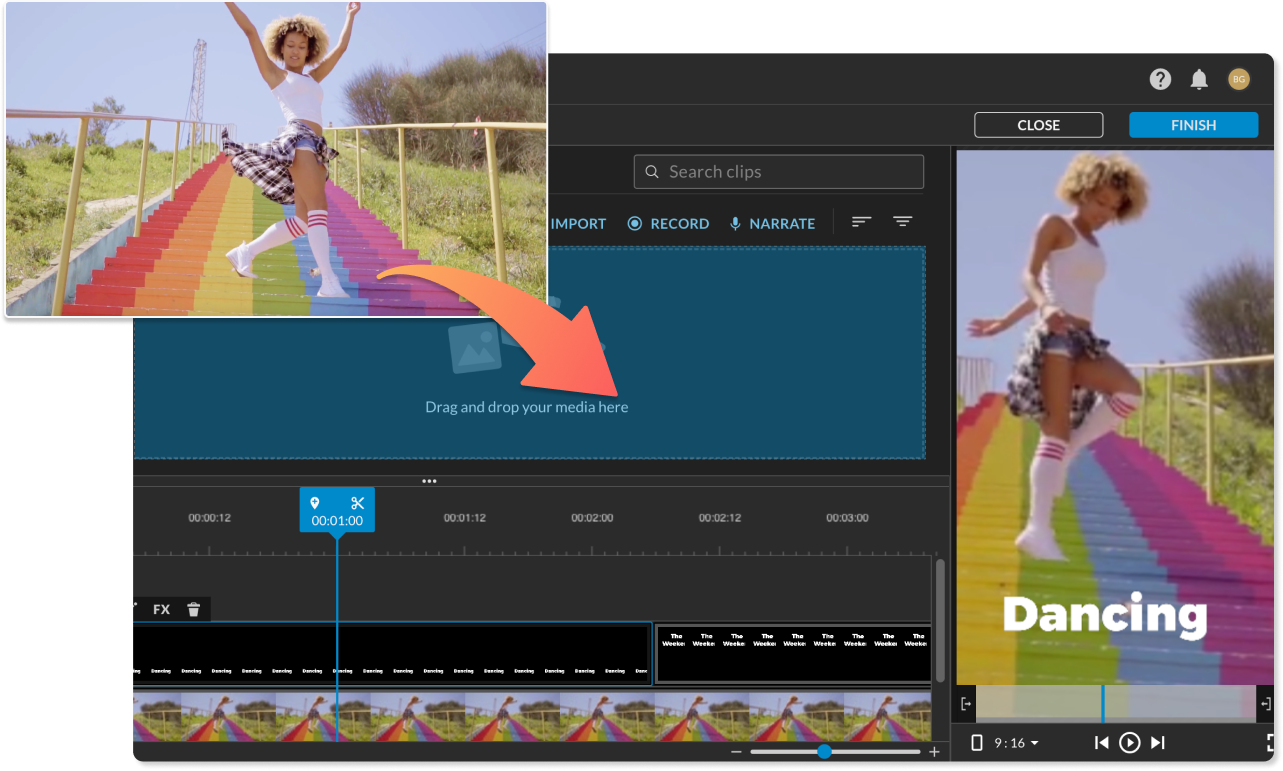Screen dimensions: 1283x771
Task: Select the NARRATE voiceover option
Action: click(772, 224)
